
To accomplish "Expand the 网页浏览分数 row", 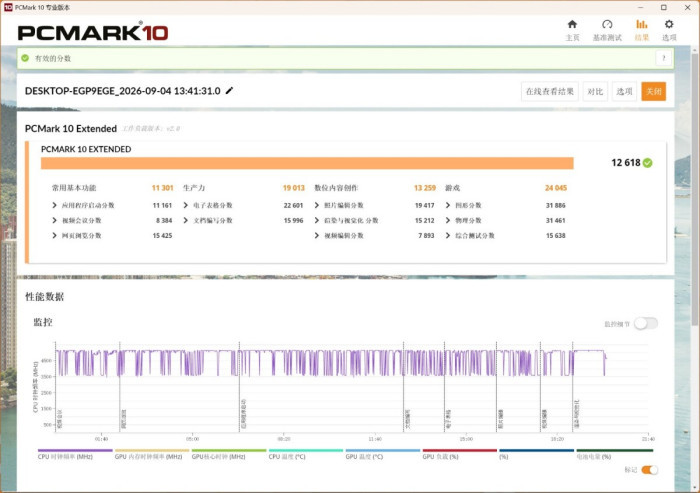I will coord(54,235).
